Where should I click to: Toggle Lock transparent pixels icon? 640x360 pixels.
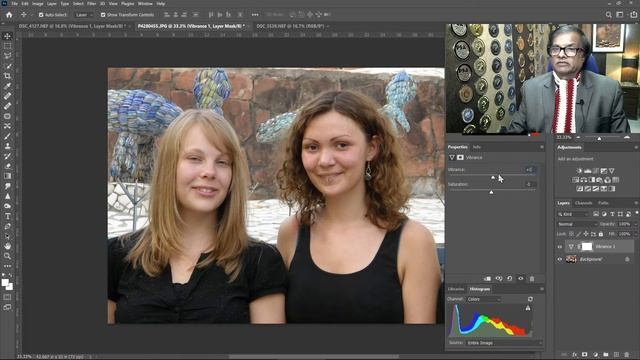571,234
